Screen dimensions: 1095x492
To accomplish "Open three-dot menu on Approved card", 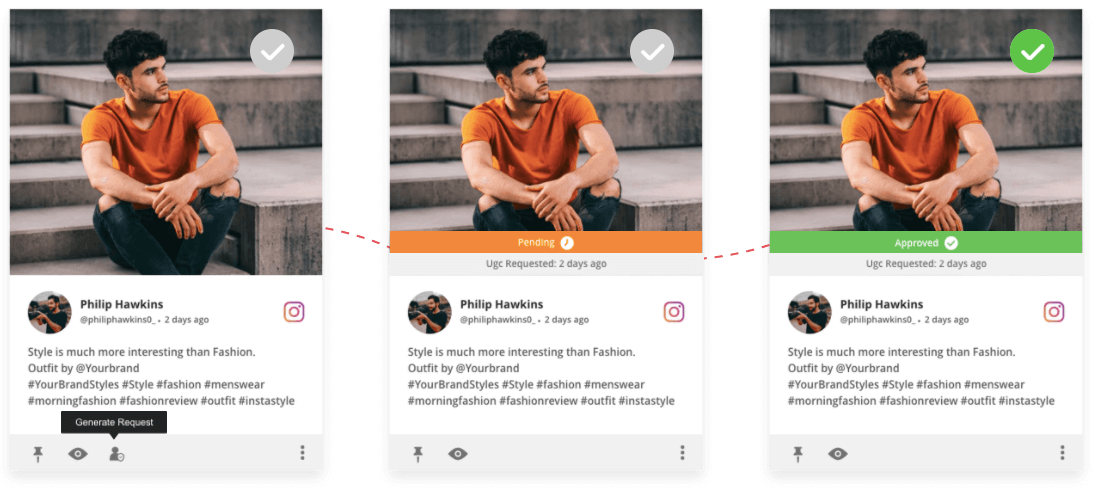I will (x=1062, y=453).
